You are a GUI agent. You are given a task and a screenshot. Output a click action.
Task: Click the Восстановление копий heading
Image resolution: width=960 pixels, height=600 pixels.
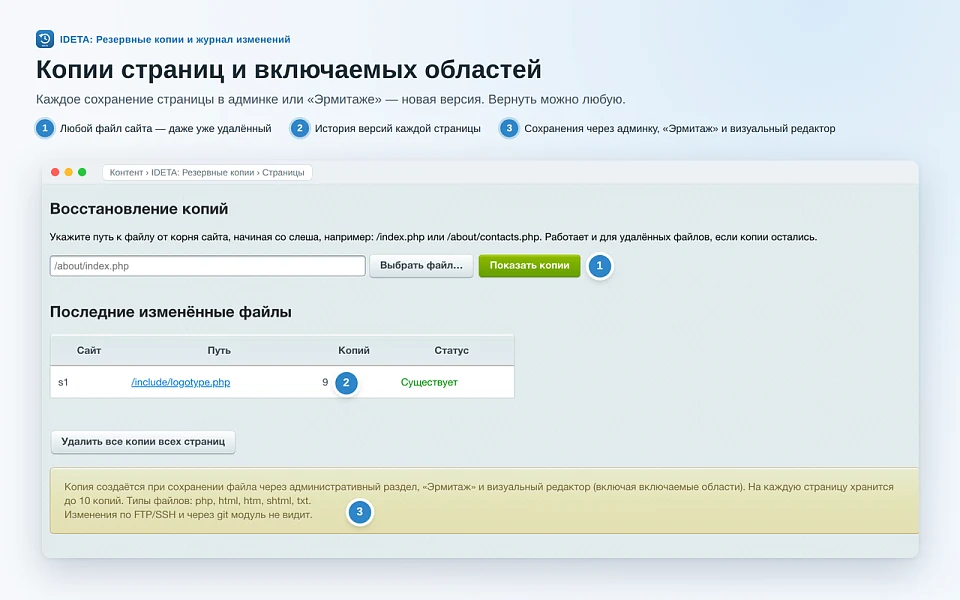(139, 209)
